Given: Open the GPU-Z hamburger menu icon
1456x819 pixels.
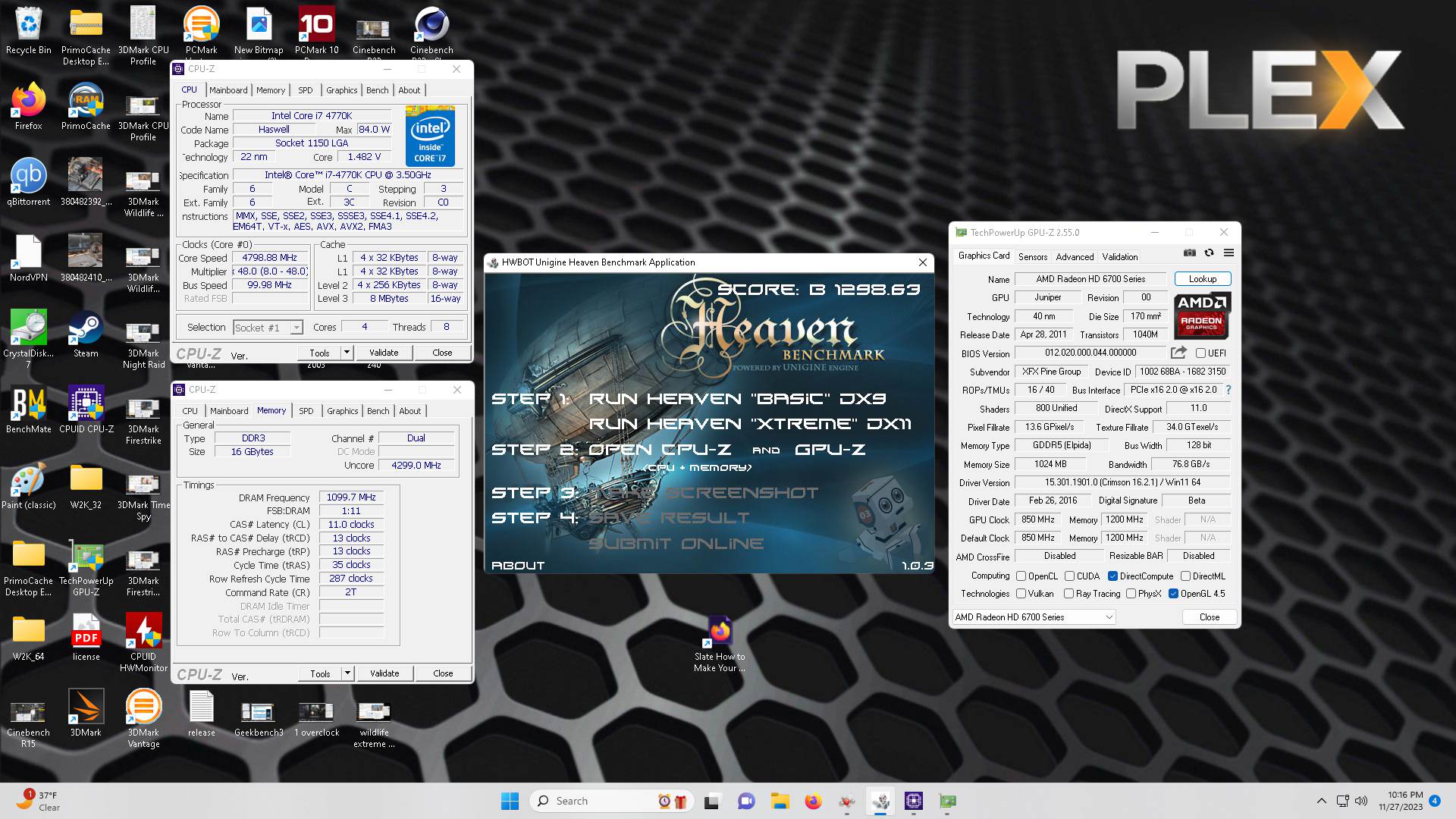Looking at the screenshot, I should click(x=1228, y=253).
